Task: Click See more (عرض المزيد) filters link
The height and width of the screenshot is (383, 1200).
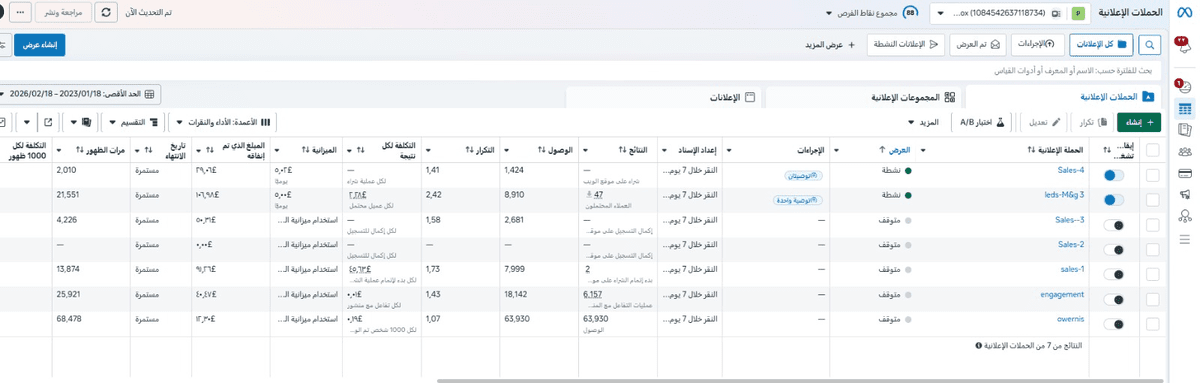Action: pyautogui.click(x=831, y=44)
